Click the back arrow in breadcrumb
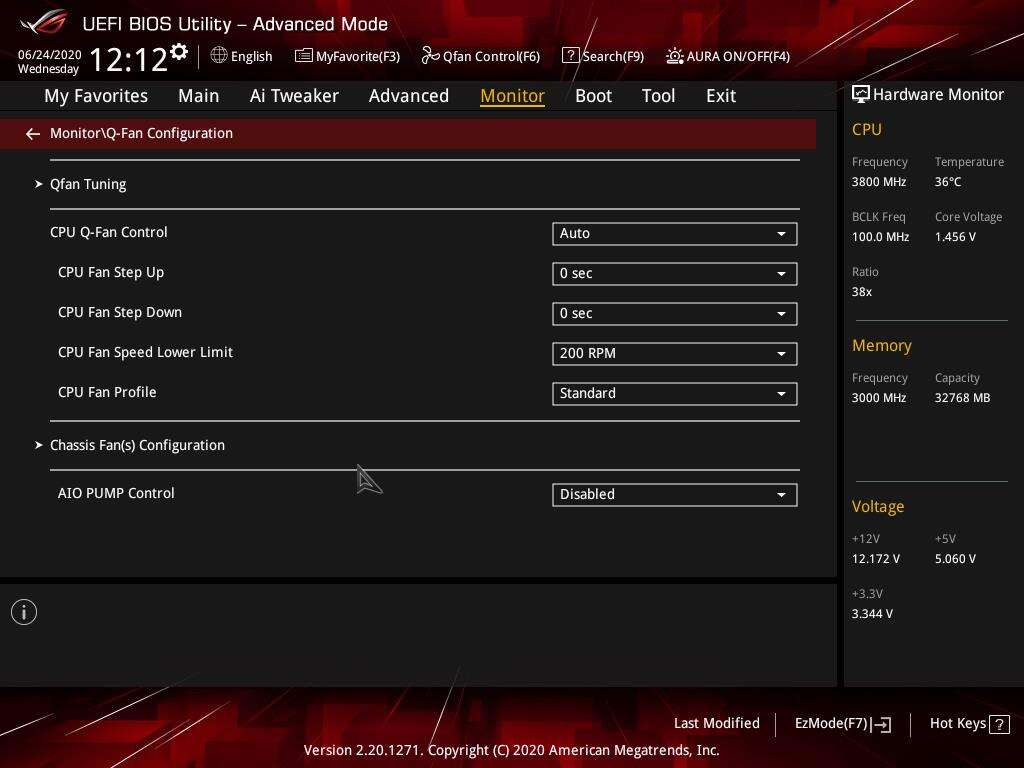Viewport: 1024px width, 768px height. pos(33,133)
